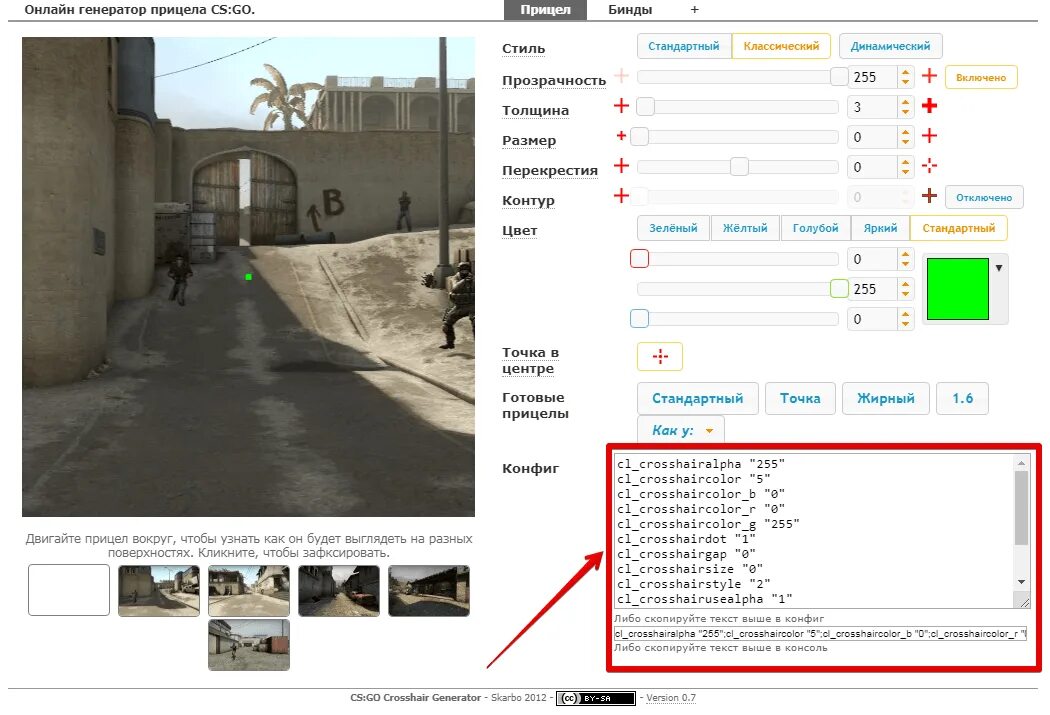The height and width of the screenshot is (715, 1050).
Task: Click the config textarea scroll-up arrow
Action: (x=1021, y=463)
